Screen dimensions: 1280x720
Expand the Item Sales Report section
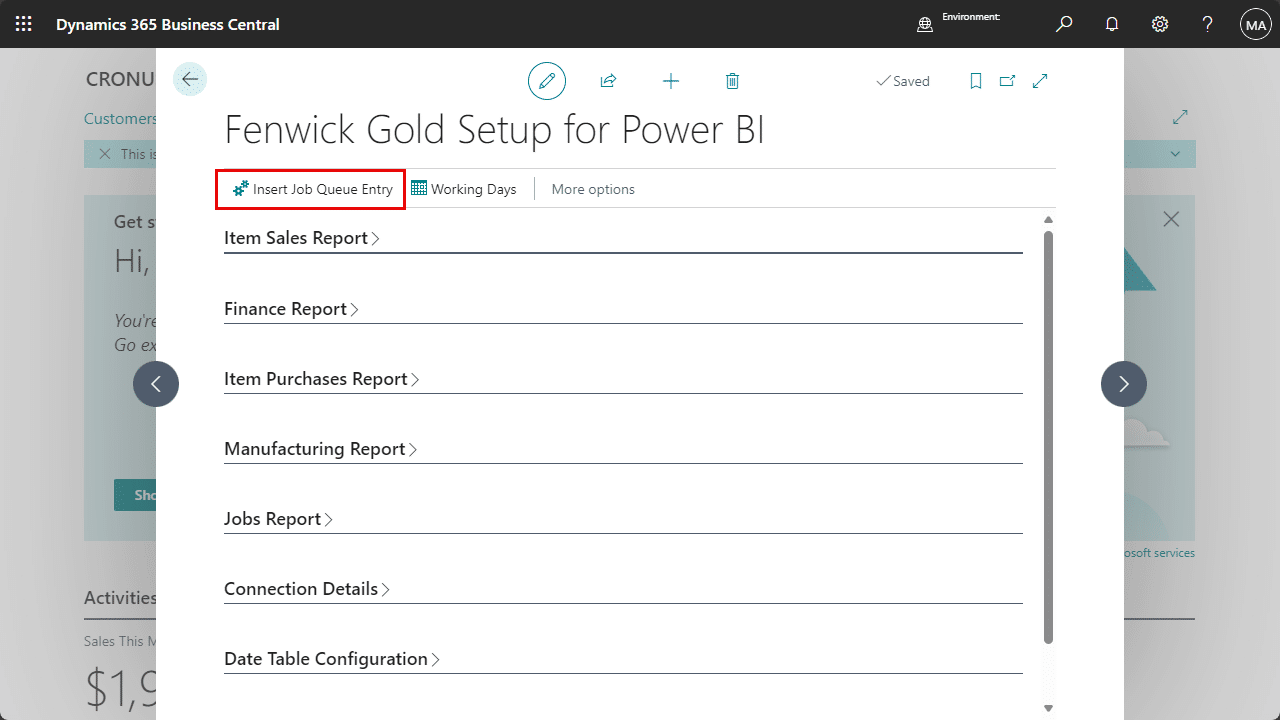tap(302, 238)
